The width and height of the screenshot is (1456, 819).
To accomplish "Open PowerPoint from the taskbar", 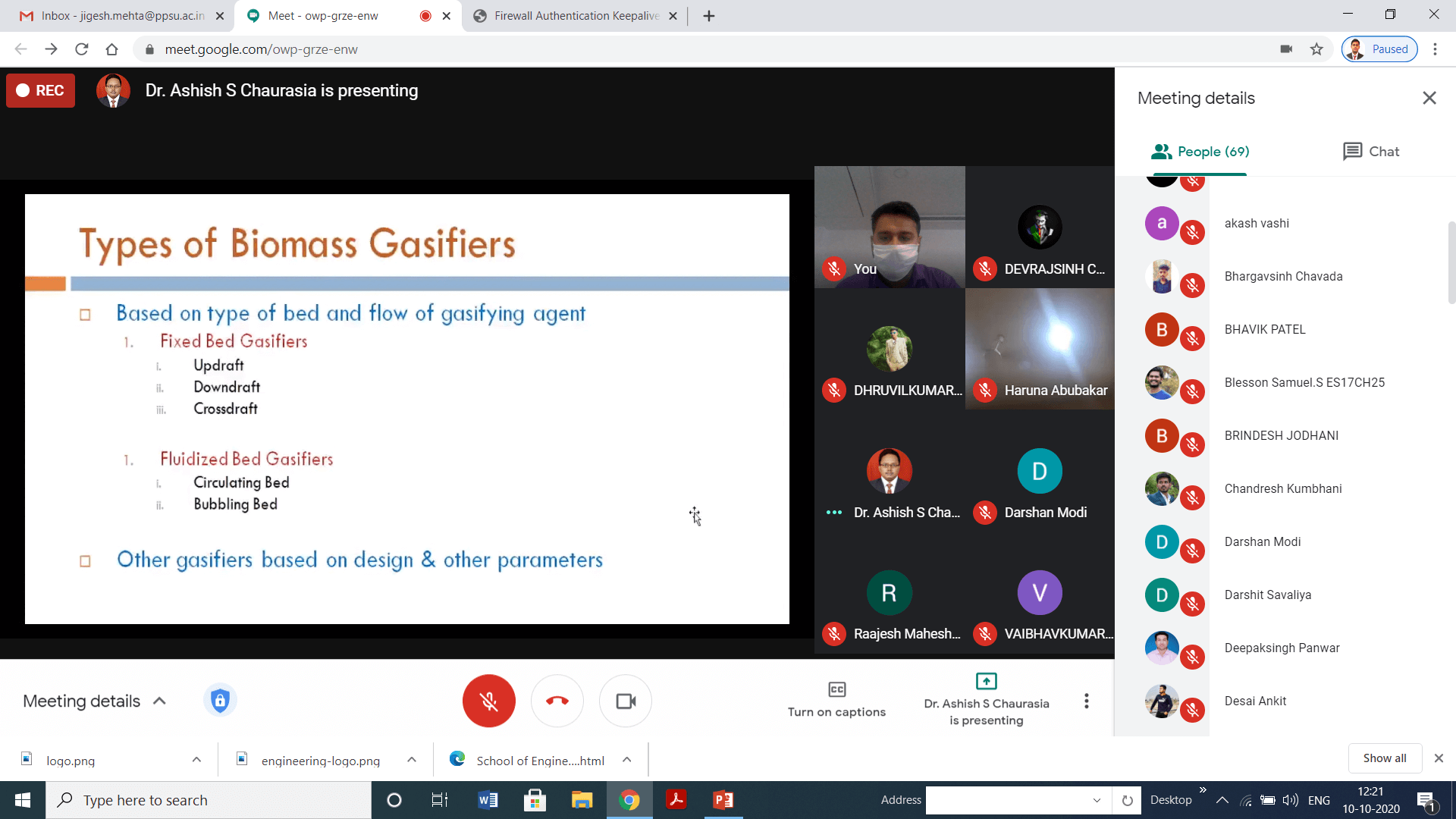I will pos(723,800).
